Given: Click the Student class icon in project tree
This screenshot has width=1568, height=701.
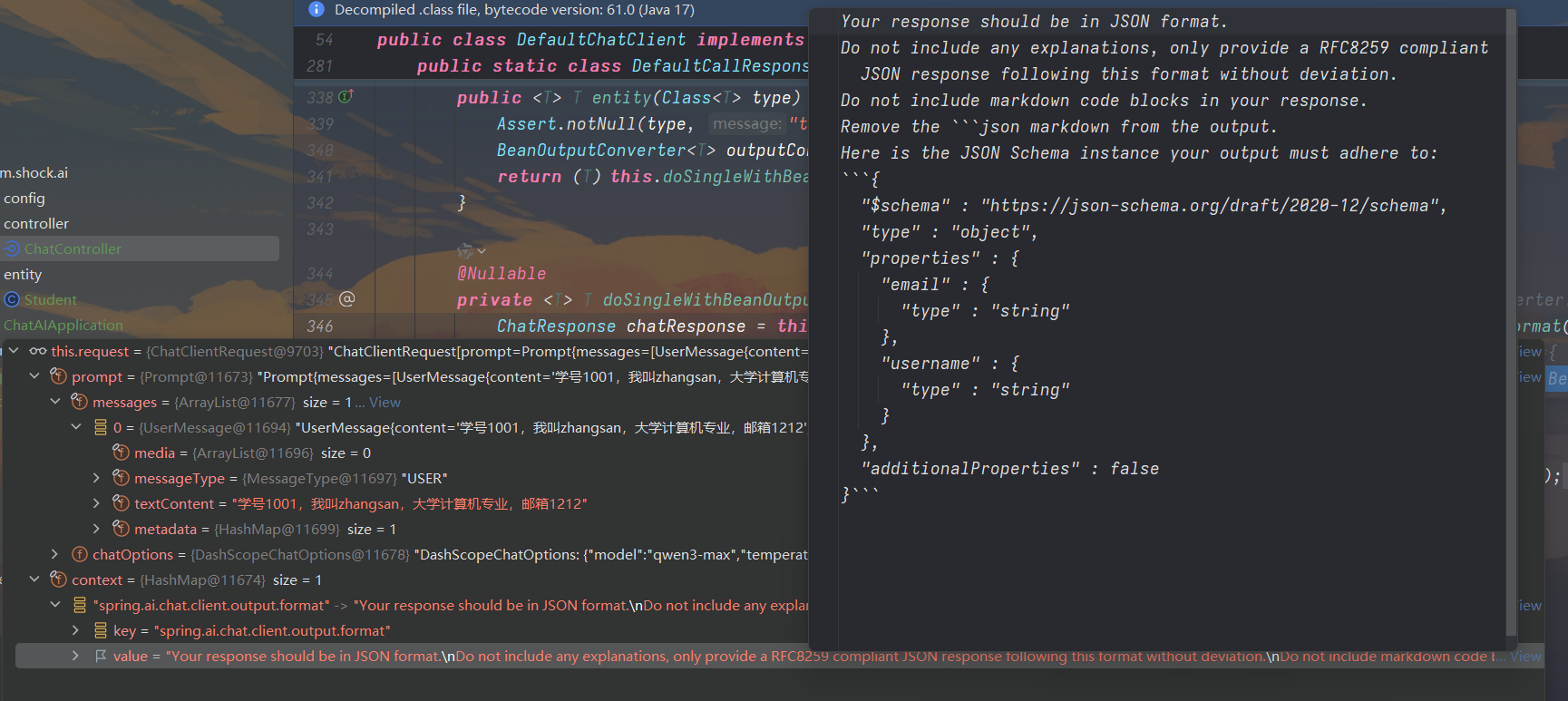Looking at the screenshot, I should coord(12,299).
